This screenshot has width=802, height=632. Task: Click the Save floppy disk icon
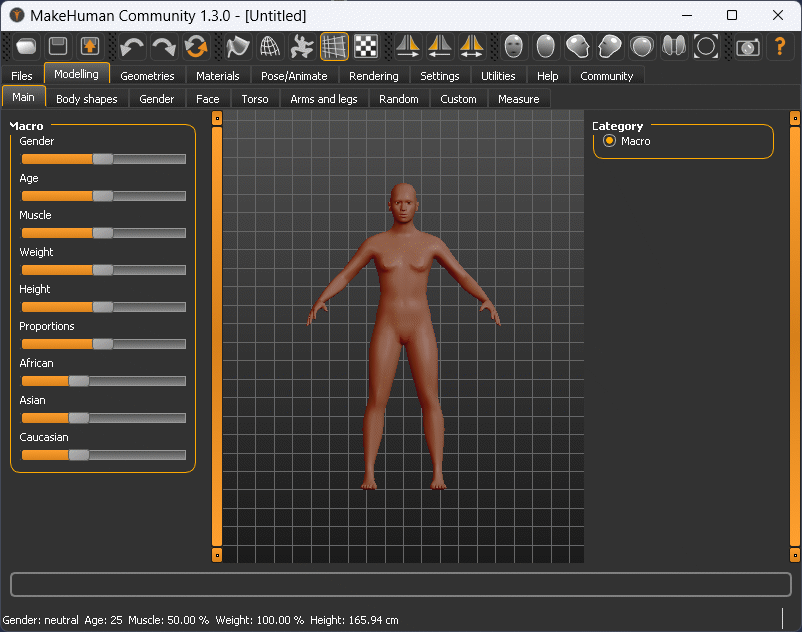point(58,47)
